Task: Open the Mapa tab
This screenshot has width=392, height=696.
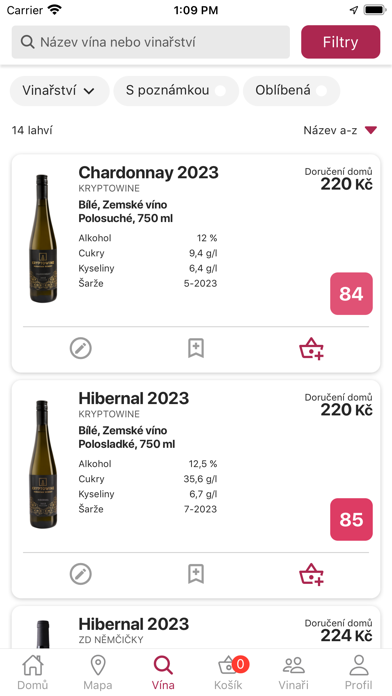Action: click(x=98, y=672)
